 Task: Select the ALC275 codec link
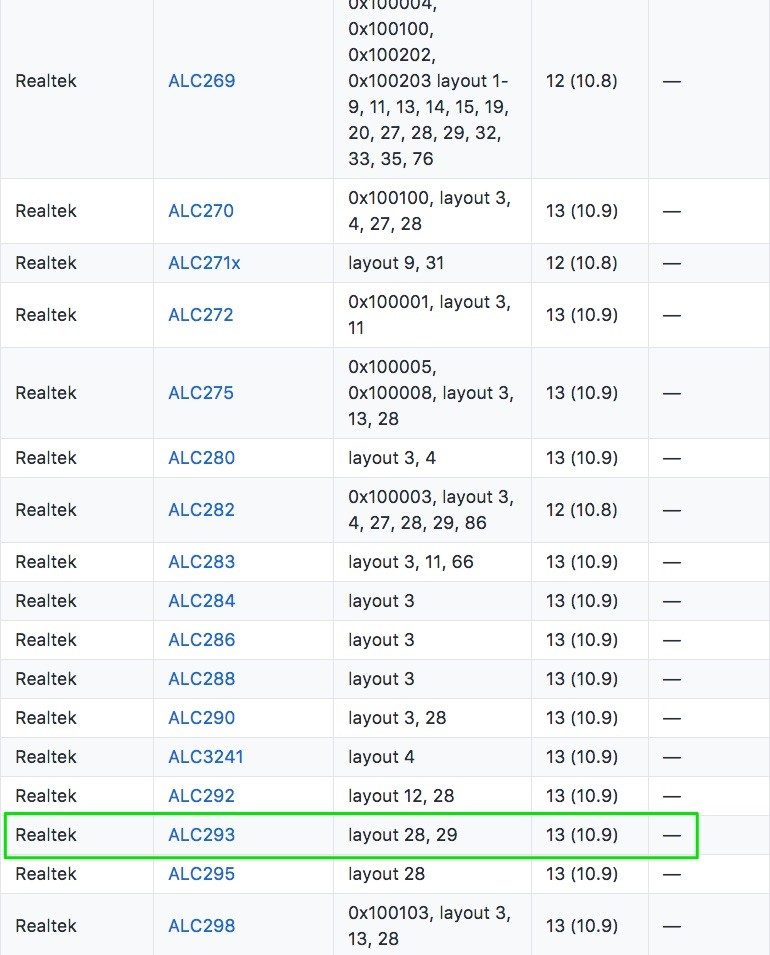coord(200,393)
